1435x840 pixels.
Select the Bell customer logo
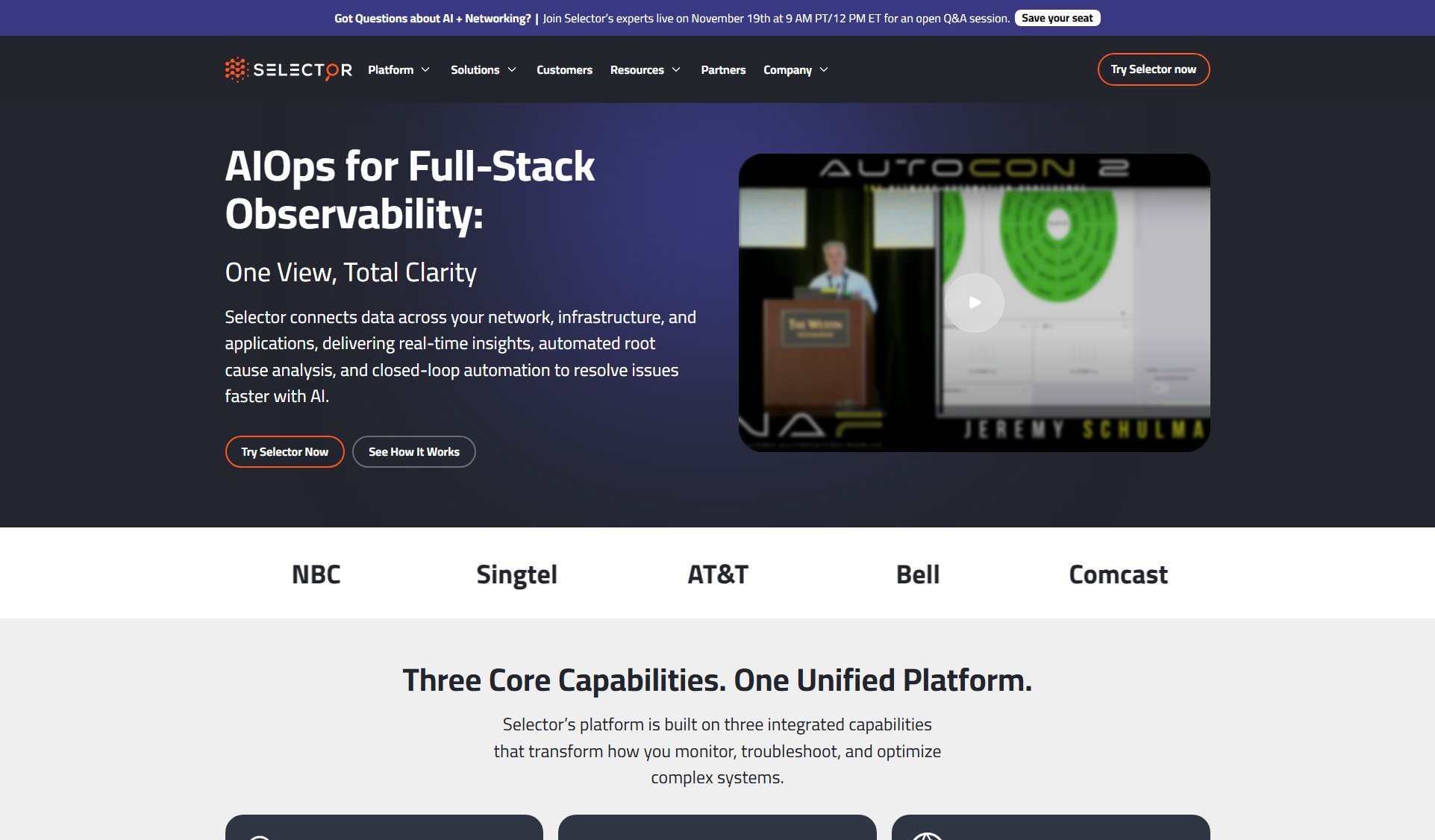click(917, 574)
